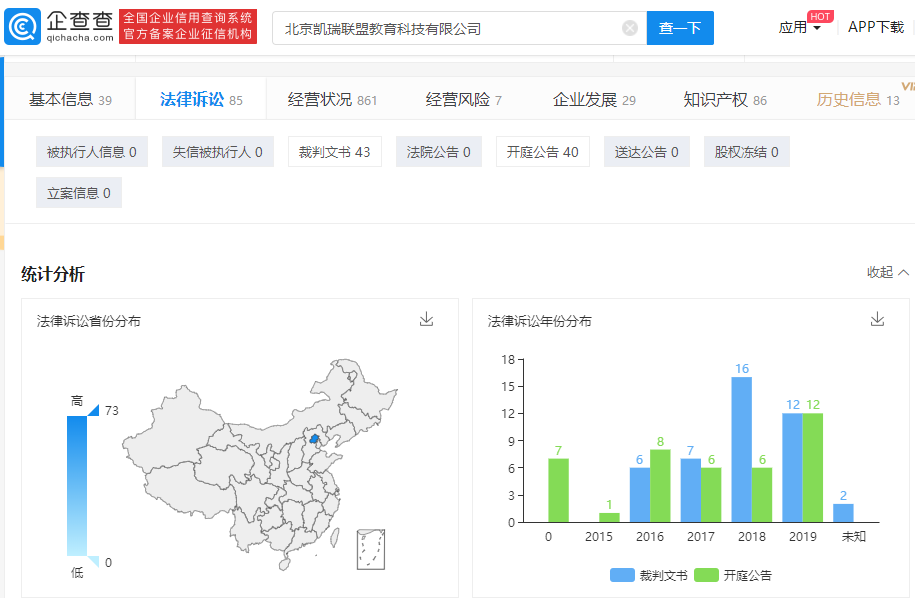Click the highlighted Beijing region on the map
Image resolution: width=915 pixels, height=598 pixels.
[315, 439]
